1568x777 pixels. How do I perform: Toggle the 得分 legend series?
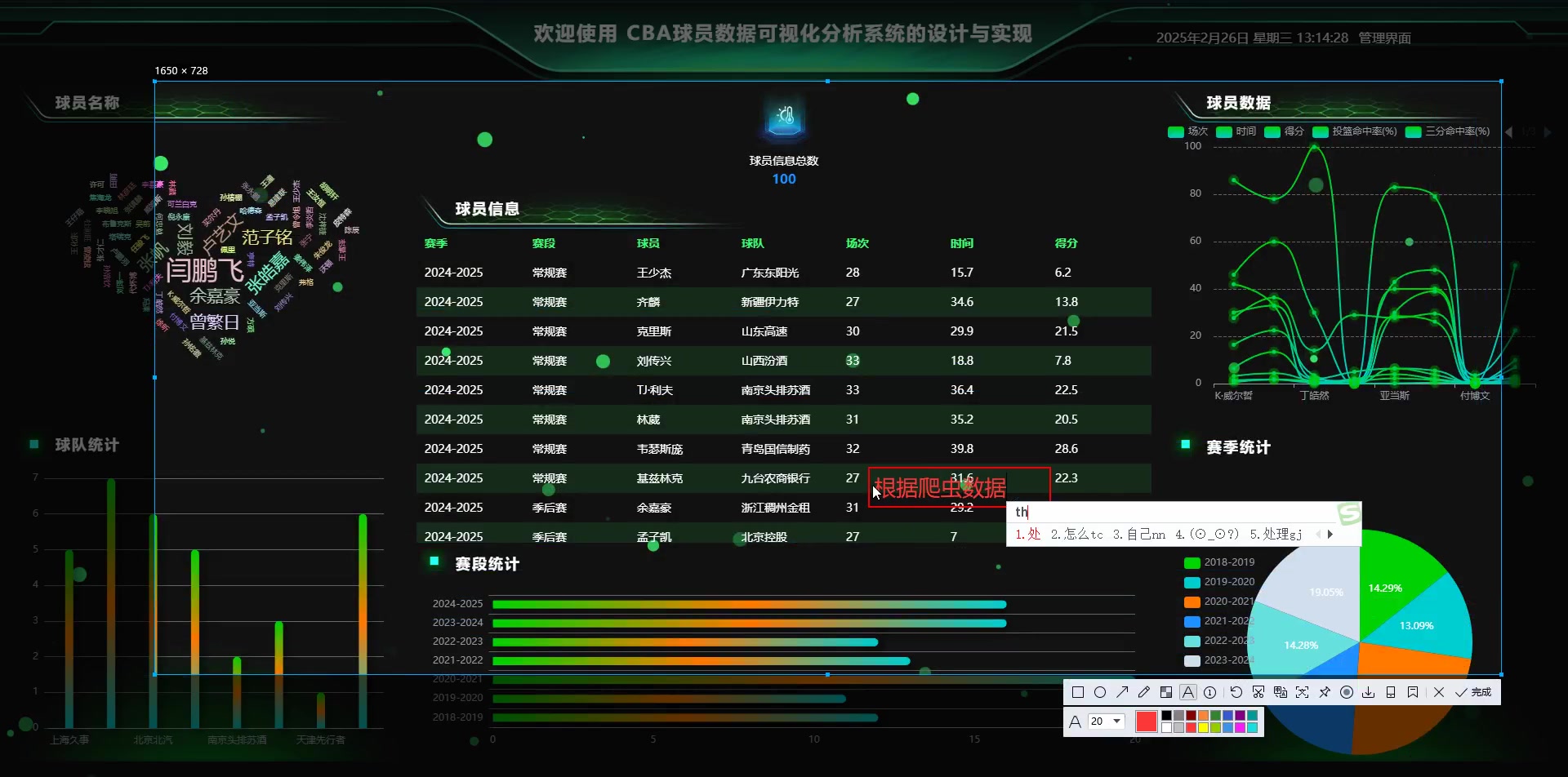1285,131
